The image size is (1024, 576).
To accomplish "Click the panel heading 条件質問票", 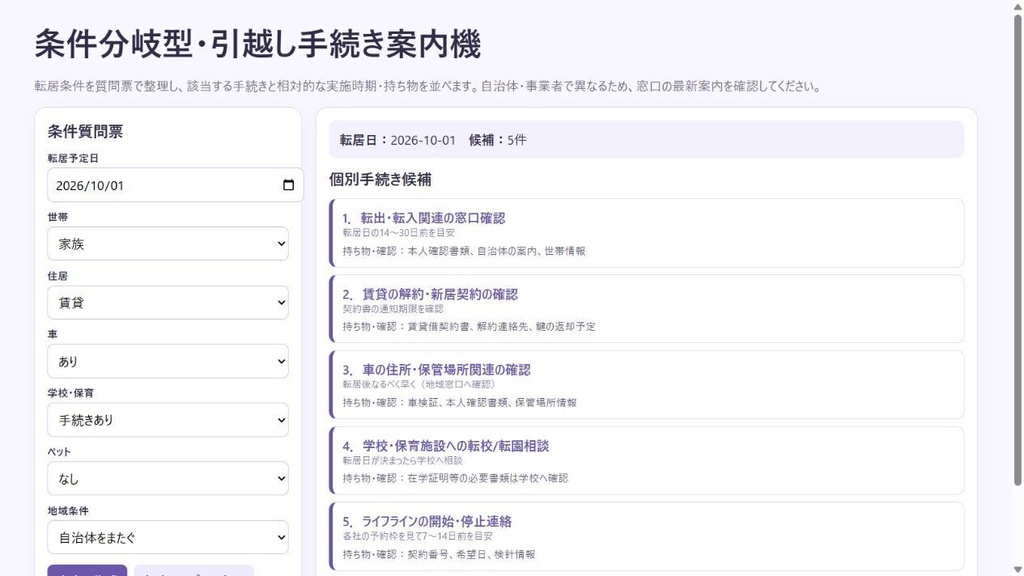I will (85, 131).
